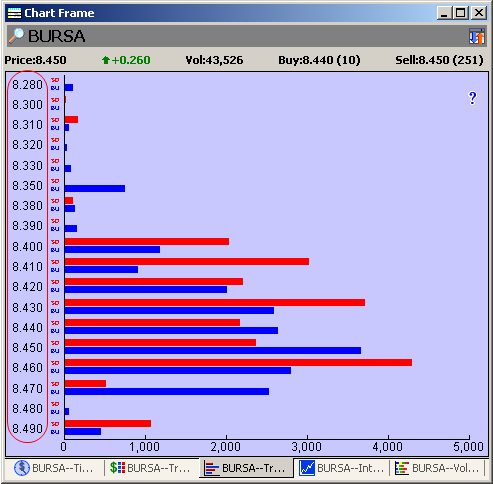The width and height of the screenshot is (493, 484).
Task: Click the 8.280 price level label
Action: pos(27,85)
